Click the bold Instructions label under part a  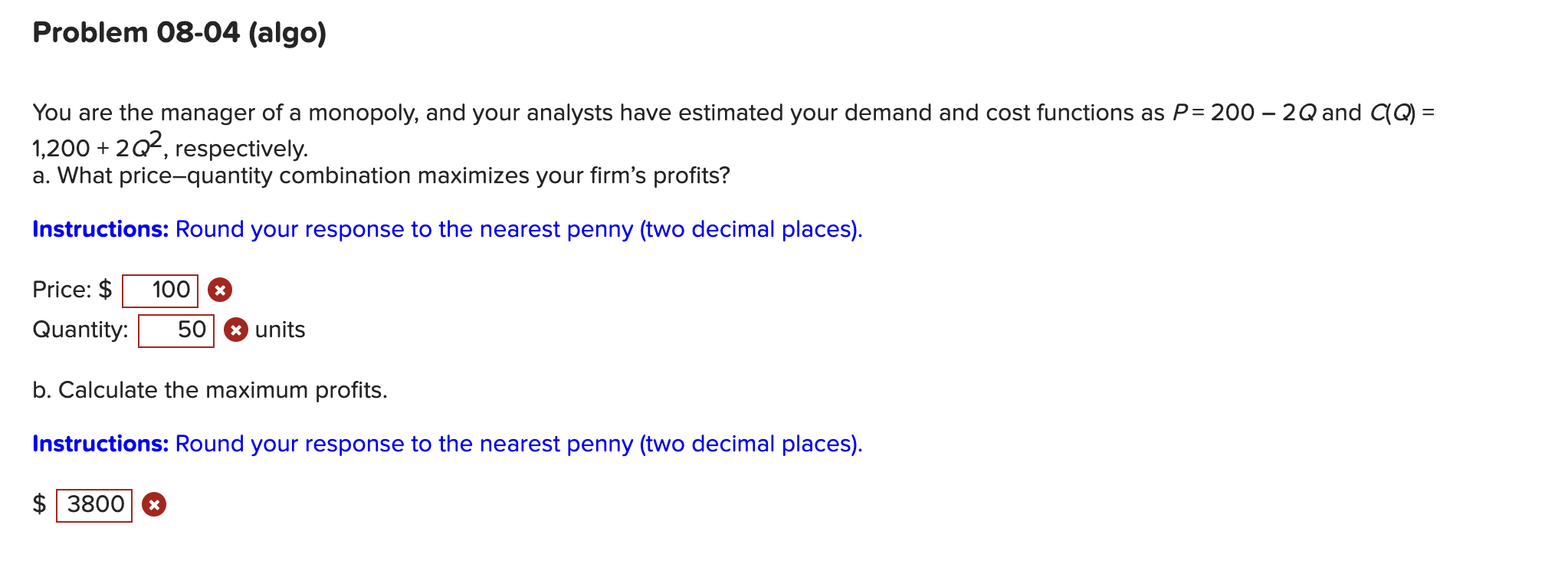tap(100, 229)
